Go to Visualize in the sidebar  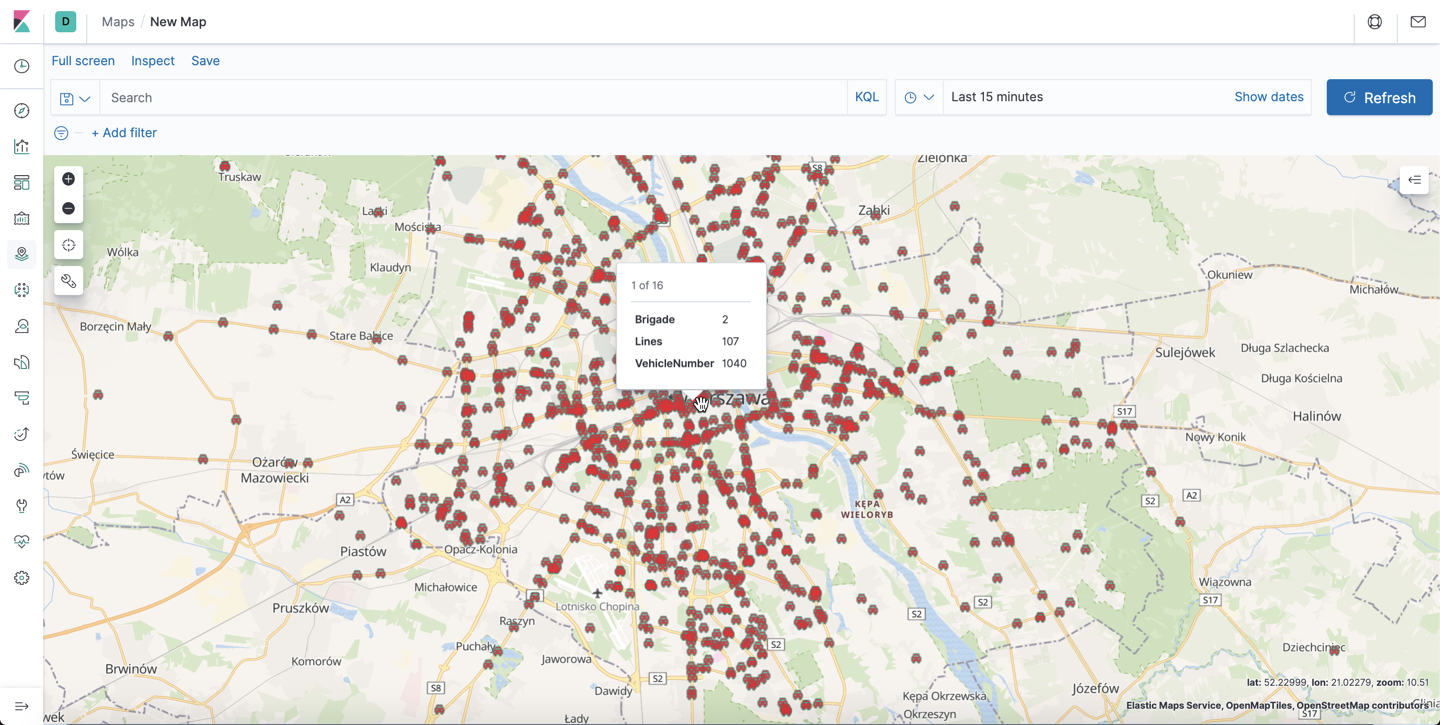(x=22, y=146)
